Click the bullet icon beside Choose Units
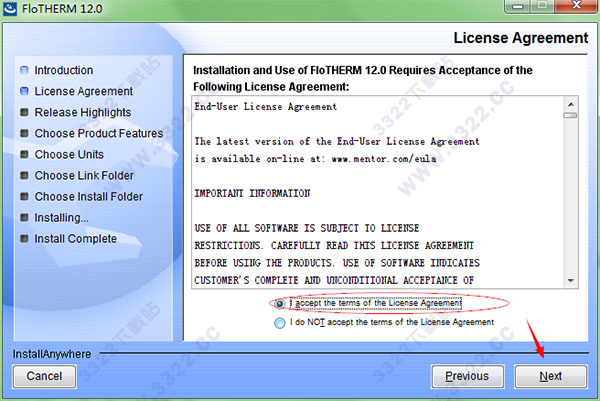Image resolution: width=600 pixels, height=401 pixels. coord(24,154)
